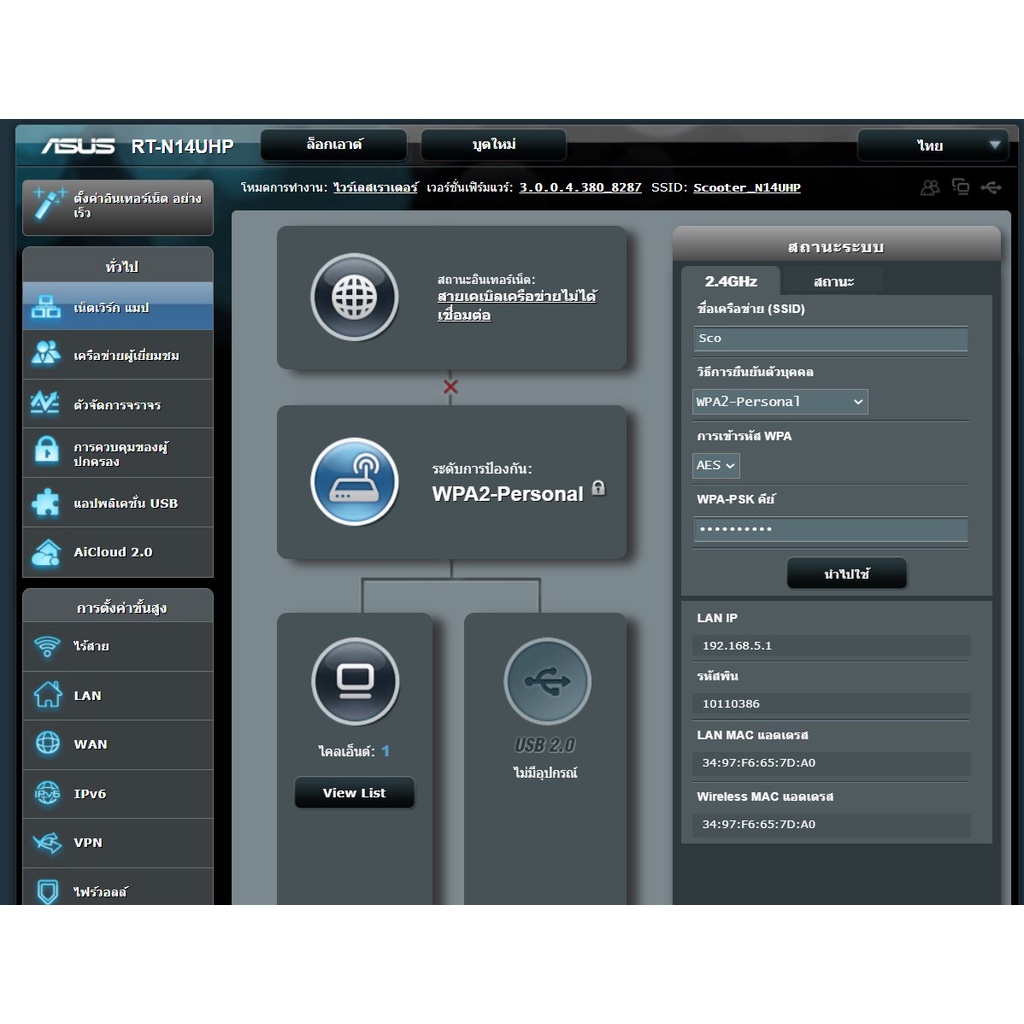
Task: Click inside the WPA-PSK key field
Action: 830,529
